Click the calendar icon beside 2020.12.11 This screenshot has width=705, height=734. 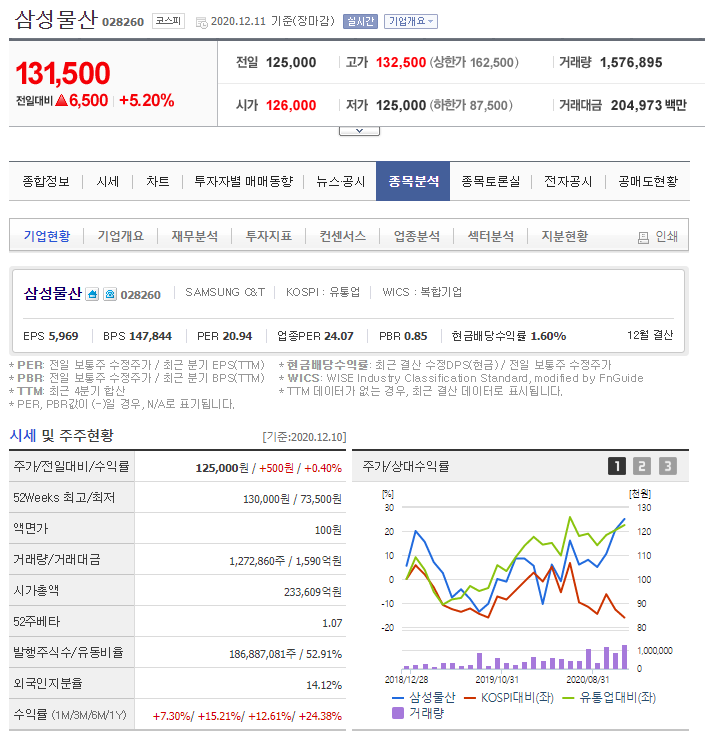pos(201,22)
